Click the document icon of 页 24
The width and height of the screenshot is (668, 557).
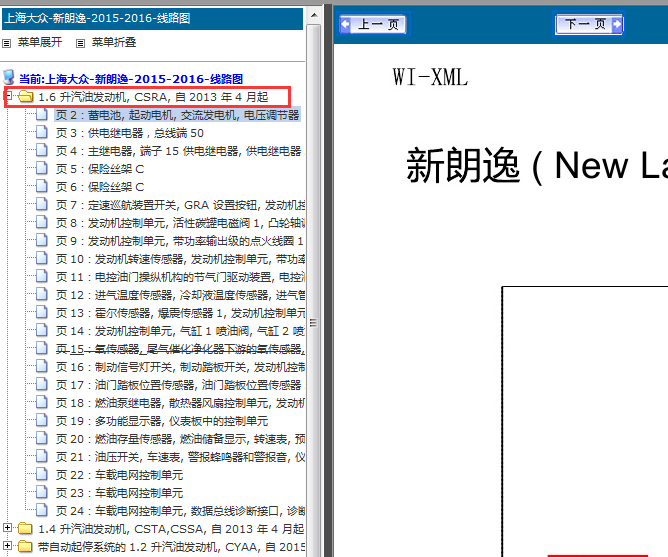click(x=42, y=510)
